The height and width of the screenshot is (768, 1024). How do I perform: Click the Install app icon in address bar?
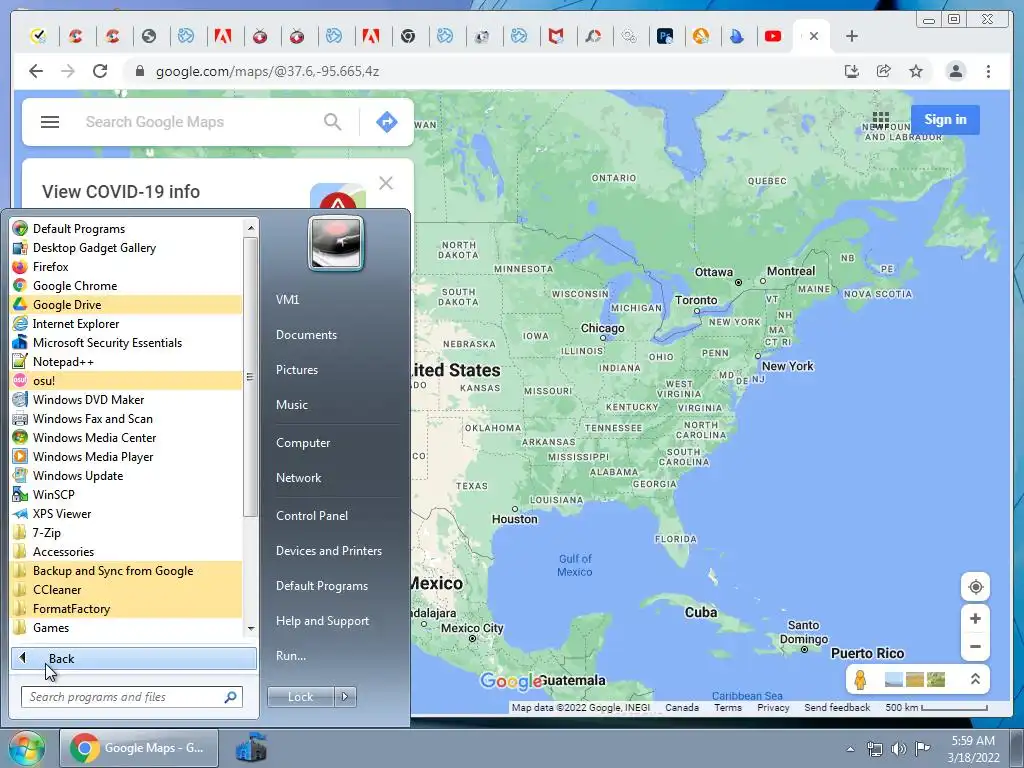tap(852, 71)
